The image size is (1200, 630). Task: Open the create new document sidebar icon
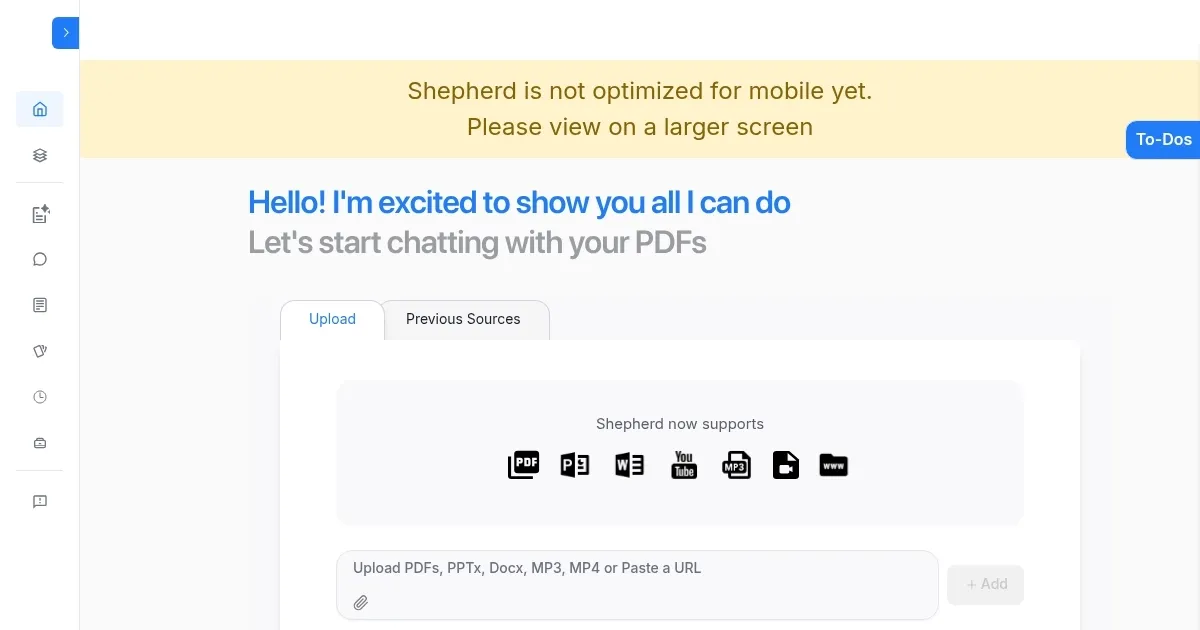[x=39, y=214]
